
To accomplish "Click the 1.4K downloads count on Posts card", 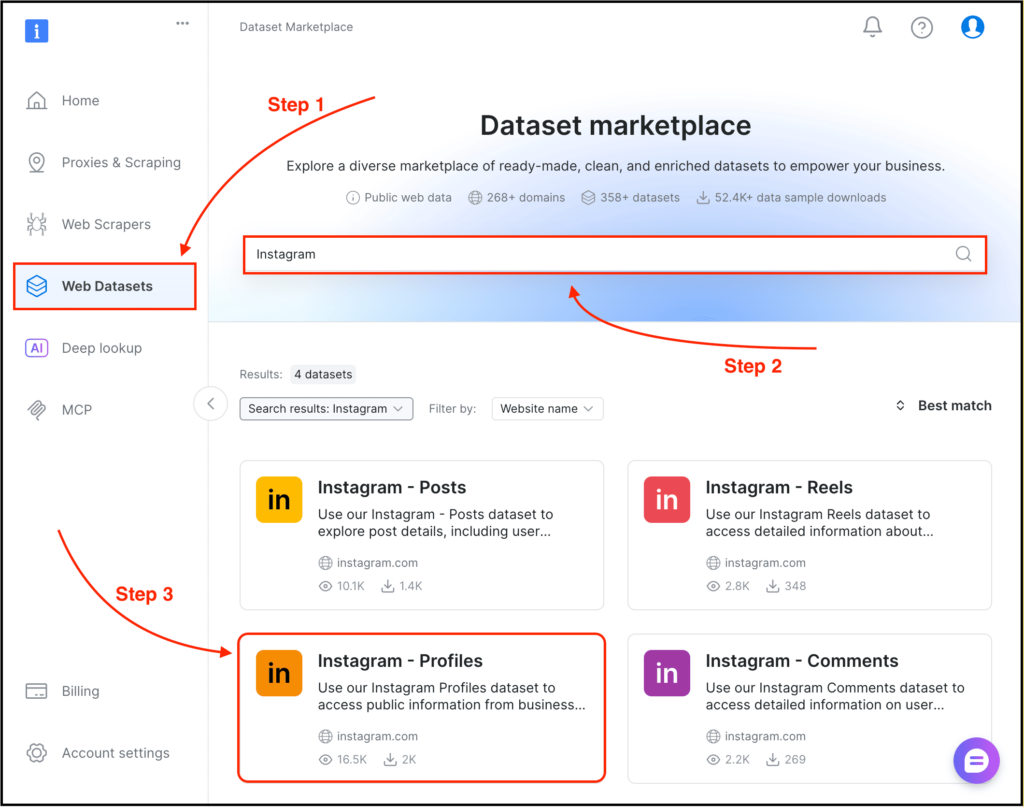I will point(411,586).
